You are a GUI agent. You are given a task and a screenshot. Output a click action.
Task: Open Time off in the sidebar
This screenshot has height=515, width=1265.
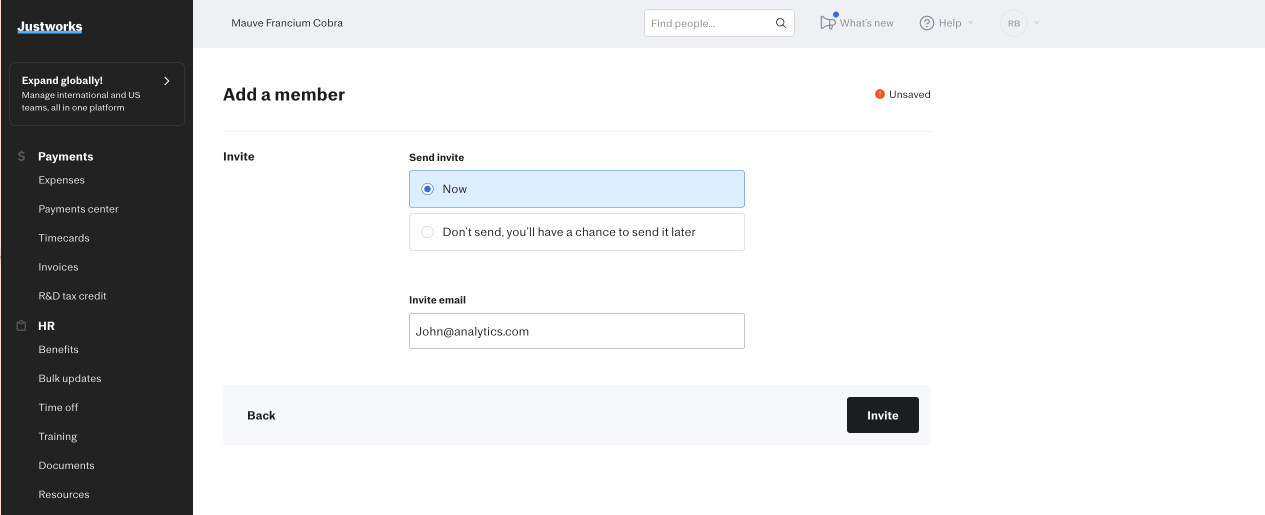pyautogui.click(x=58, y=407)
